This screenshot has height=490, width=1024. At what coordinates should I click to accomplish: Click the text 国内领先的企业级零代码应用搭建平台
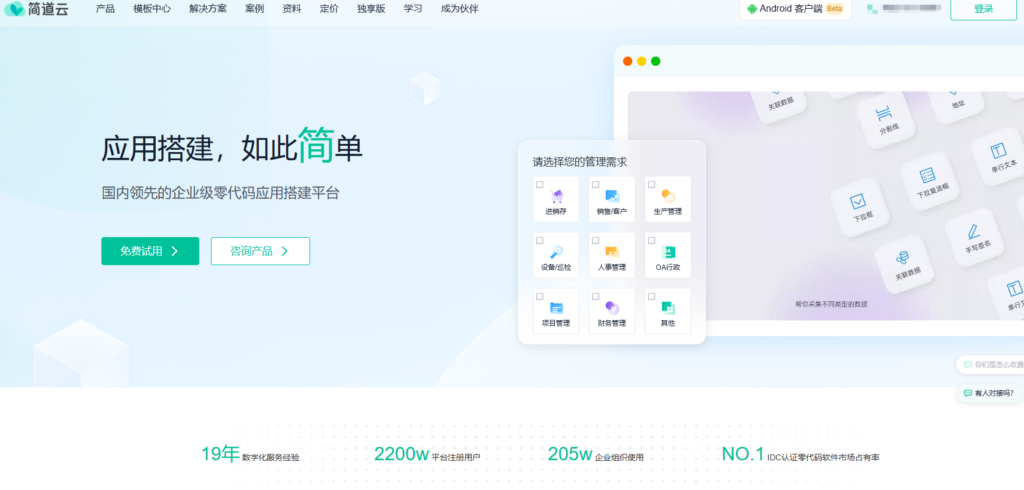click(221, 193)
